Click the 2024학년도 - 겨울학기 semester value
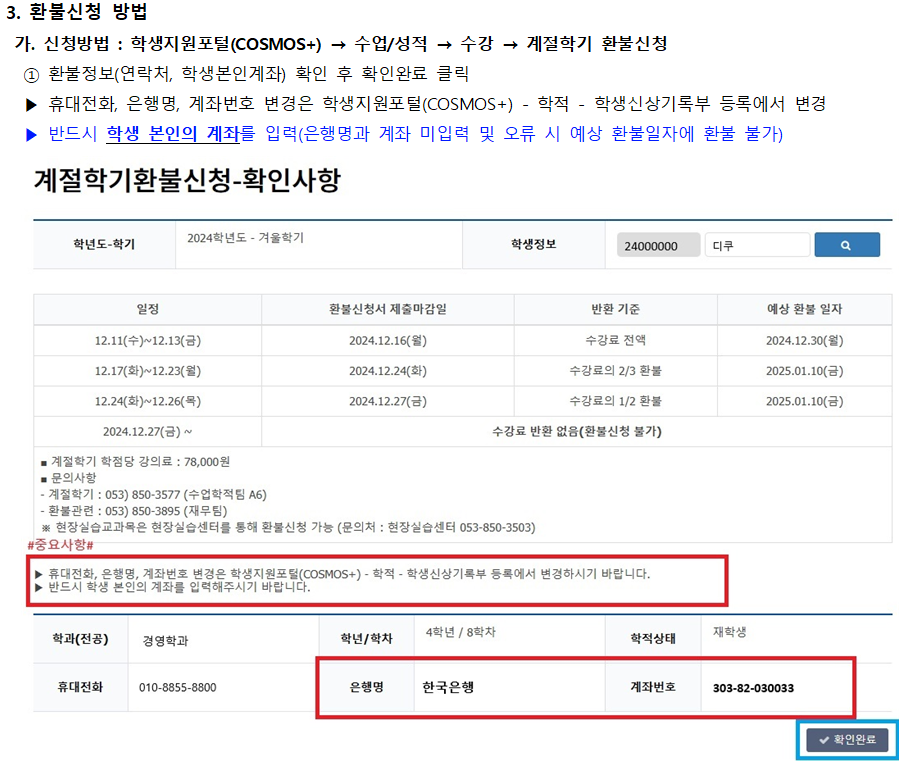Viewport: 914px width, 776px height. click(x=246, y=239)
